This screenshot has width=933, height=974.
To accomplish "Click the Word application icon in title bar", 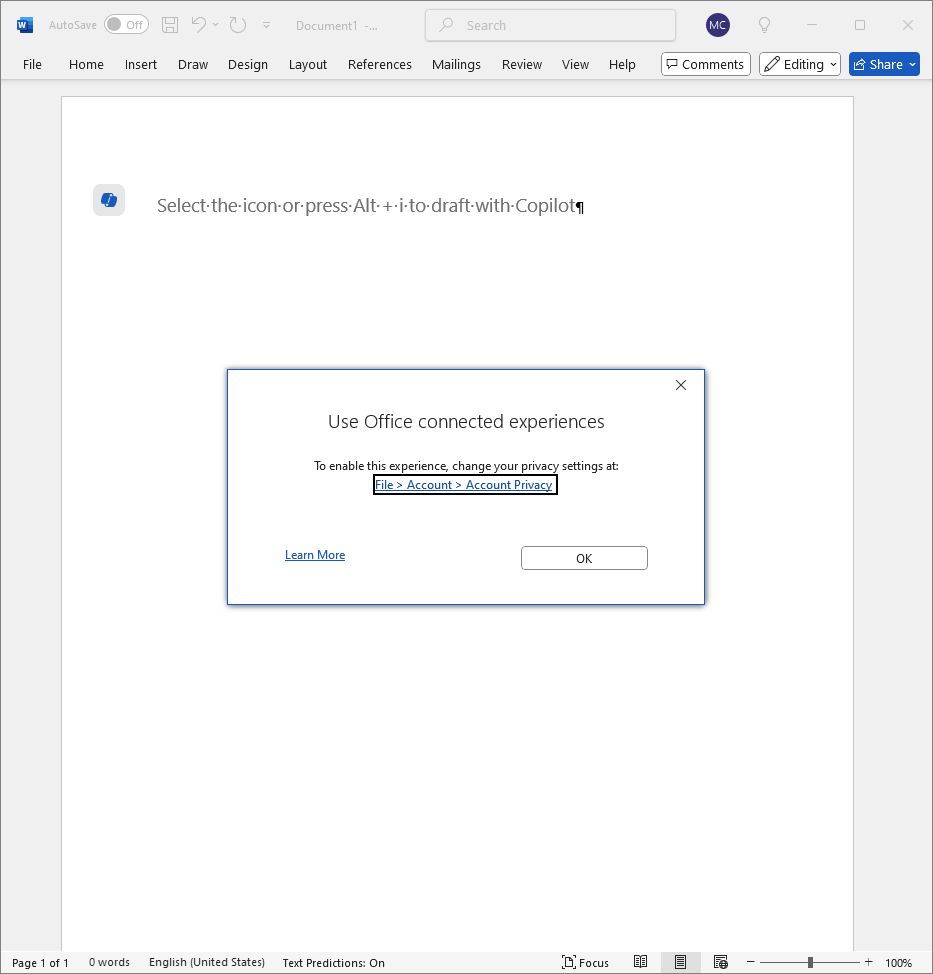I will (25, 25).
